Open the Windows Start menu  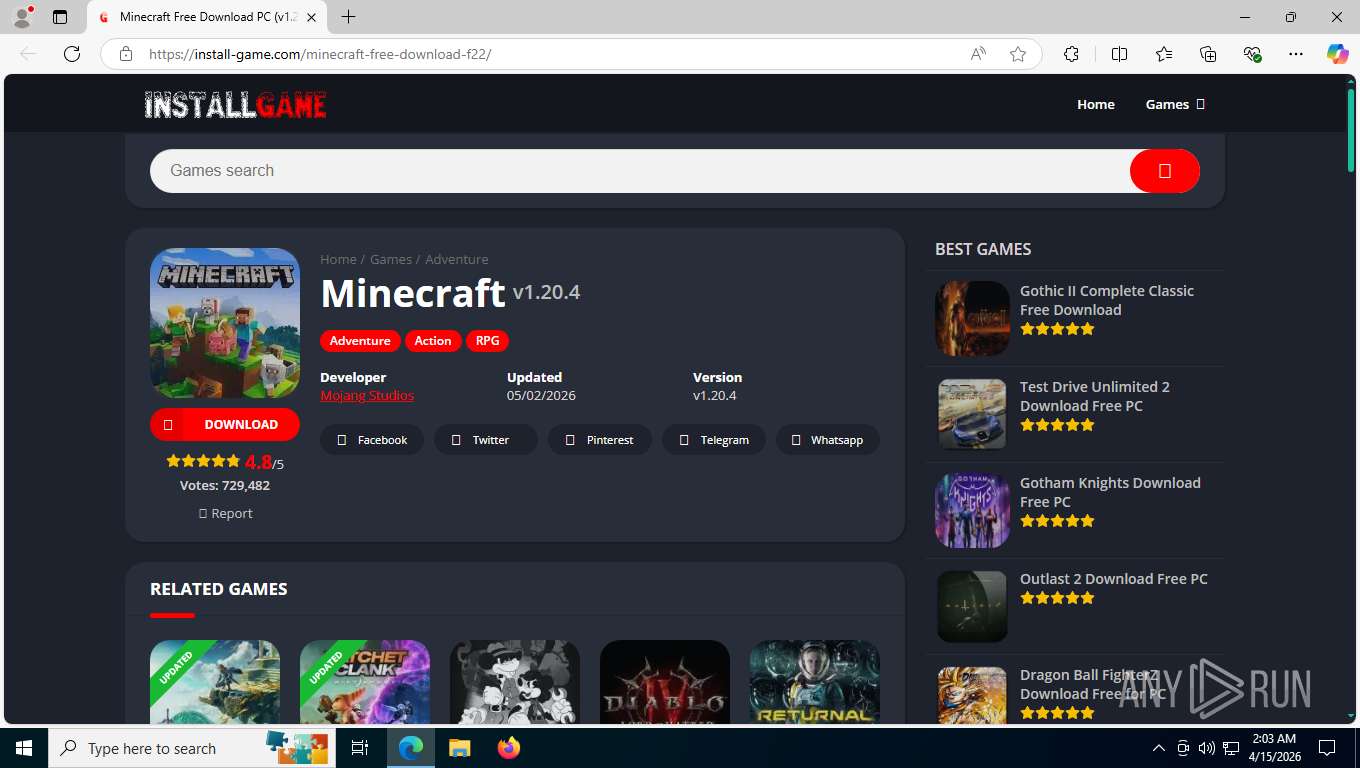(x=24, y=748)
